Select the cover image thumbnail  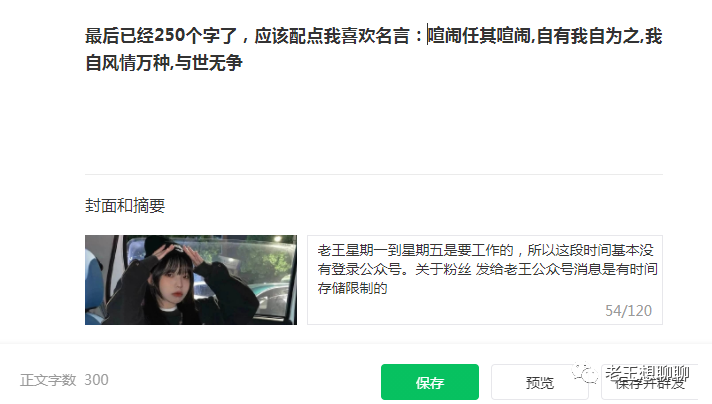(191, 280)
